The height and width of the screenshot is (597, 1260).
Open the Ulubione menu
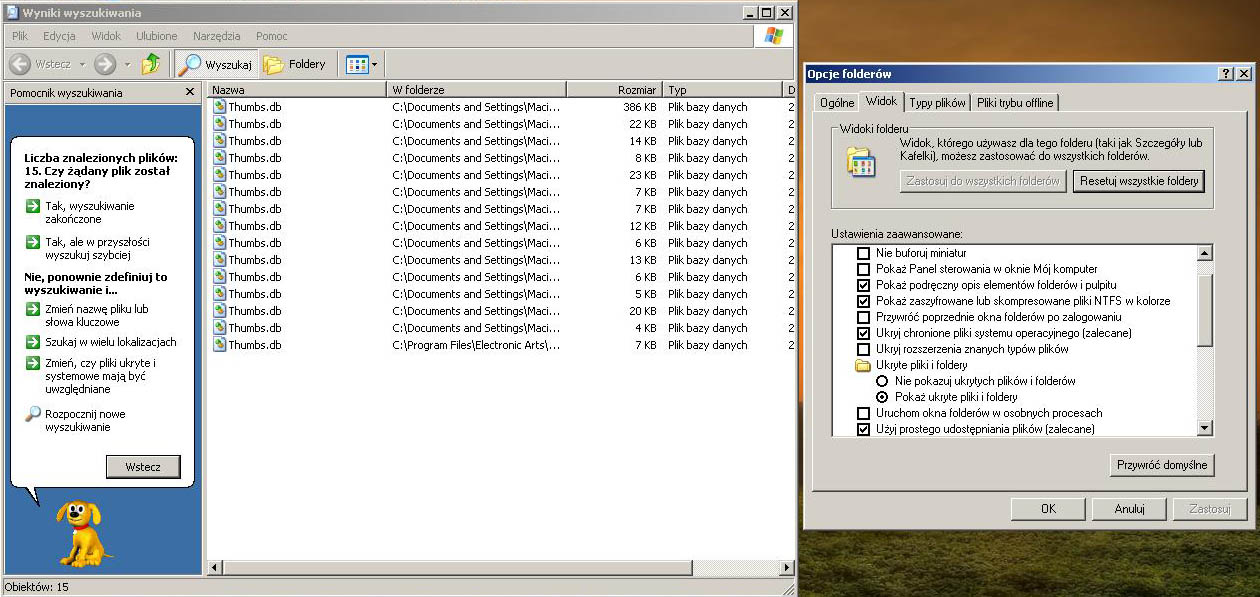coord(157,36)
